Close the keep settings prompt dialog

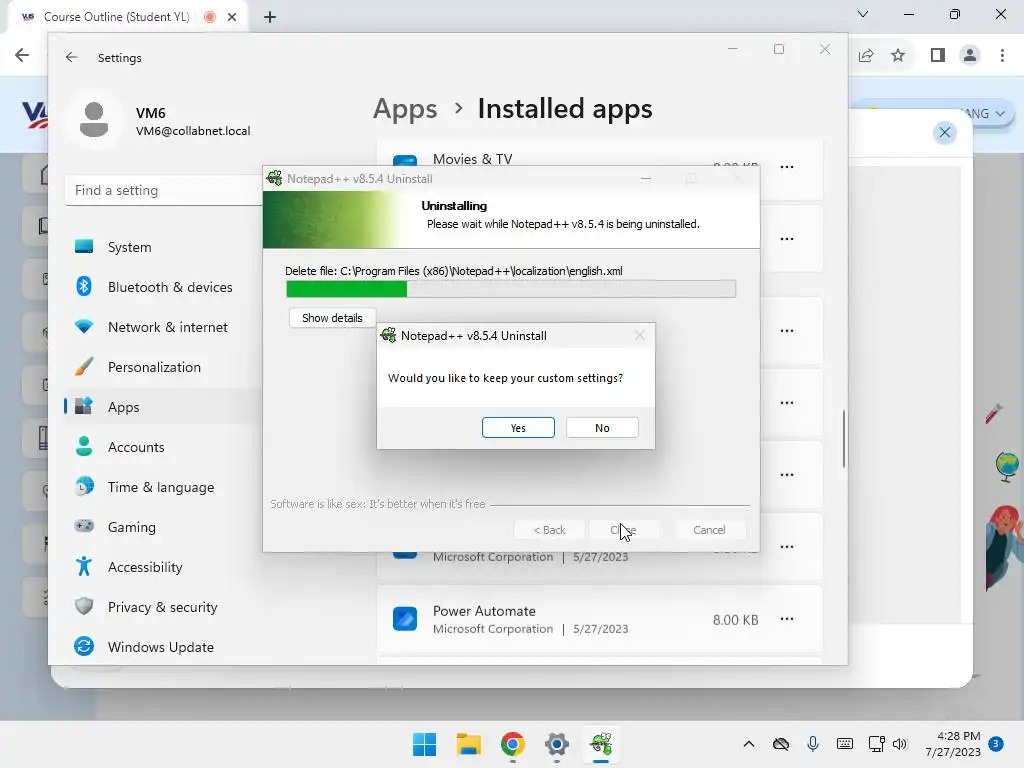coord(639,335)
